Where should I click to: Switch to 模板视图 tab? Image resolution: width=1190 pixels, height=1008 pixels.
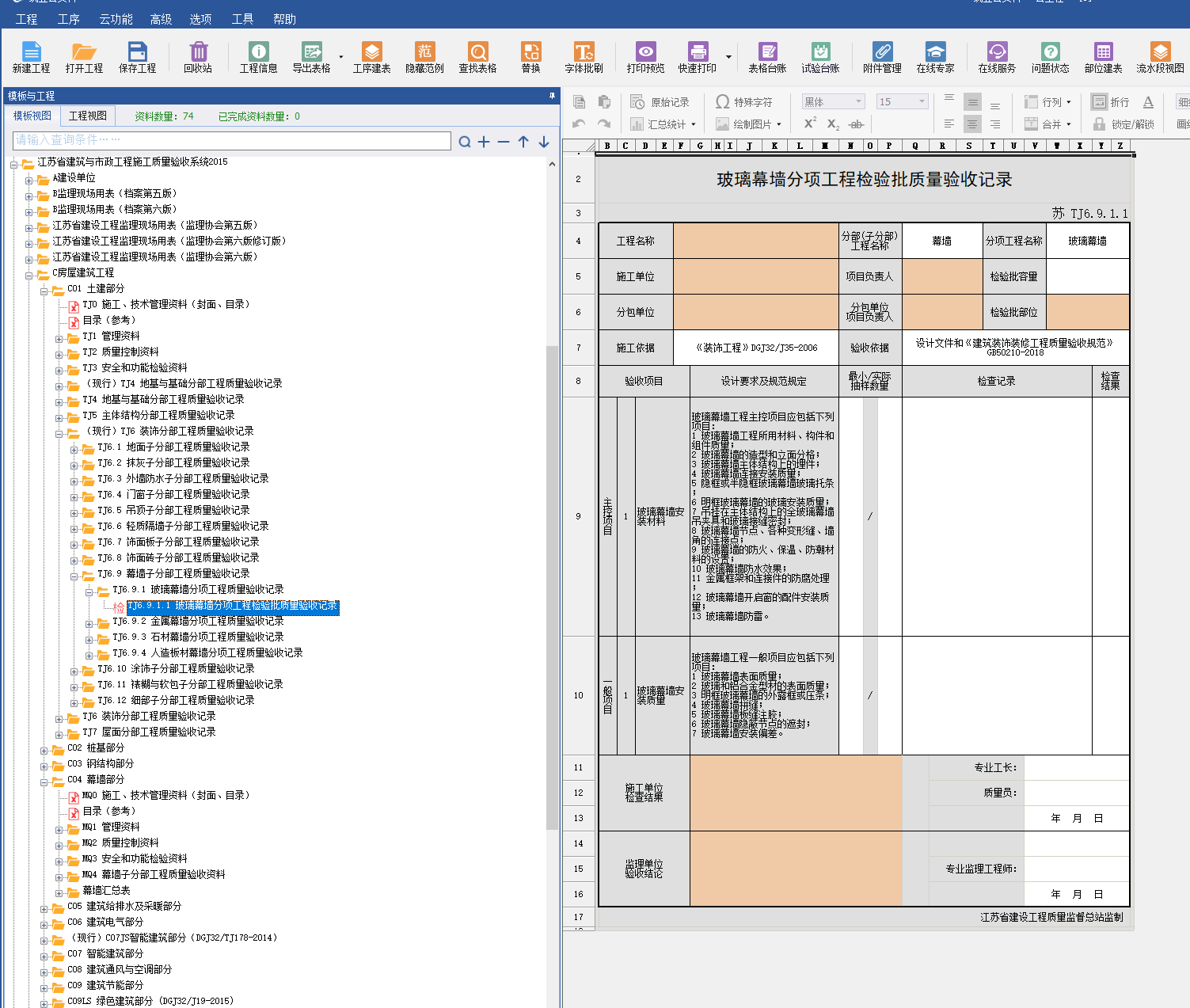click(x=32, y=116)
